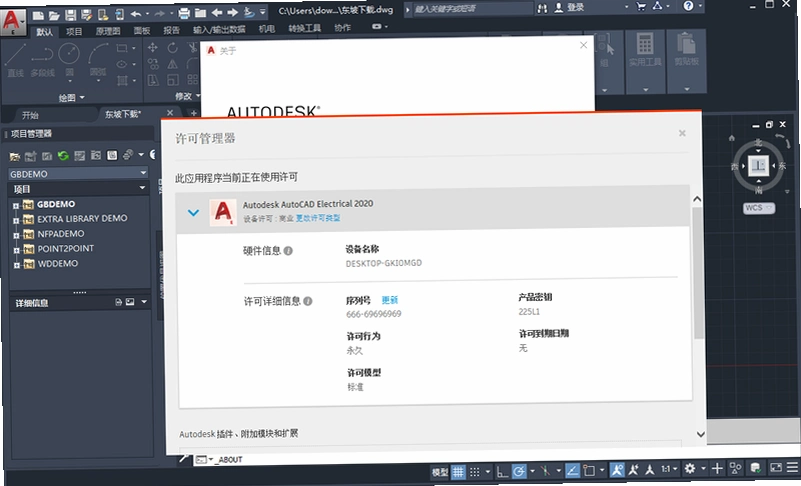Click the Undo arrow icon
Image resolution: width=801 pixels, height=486 pixels.
(136, 14)
